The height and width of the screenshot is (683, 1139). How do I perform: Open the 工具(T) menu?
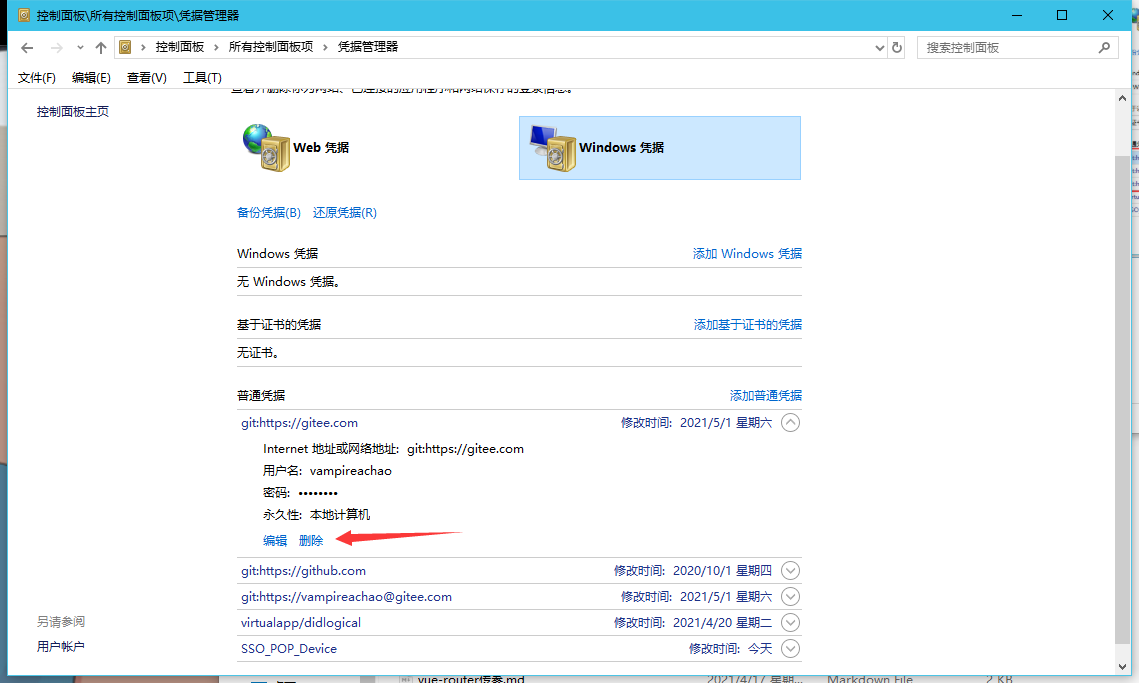pos(203,77)
